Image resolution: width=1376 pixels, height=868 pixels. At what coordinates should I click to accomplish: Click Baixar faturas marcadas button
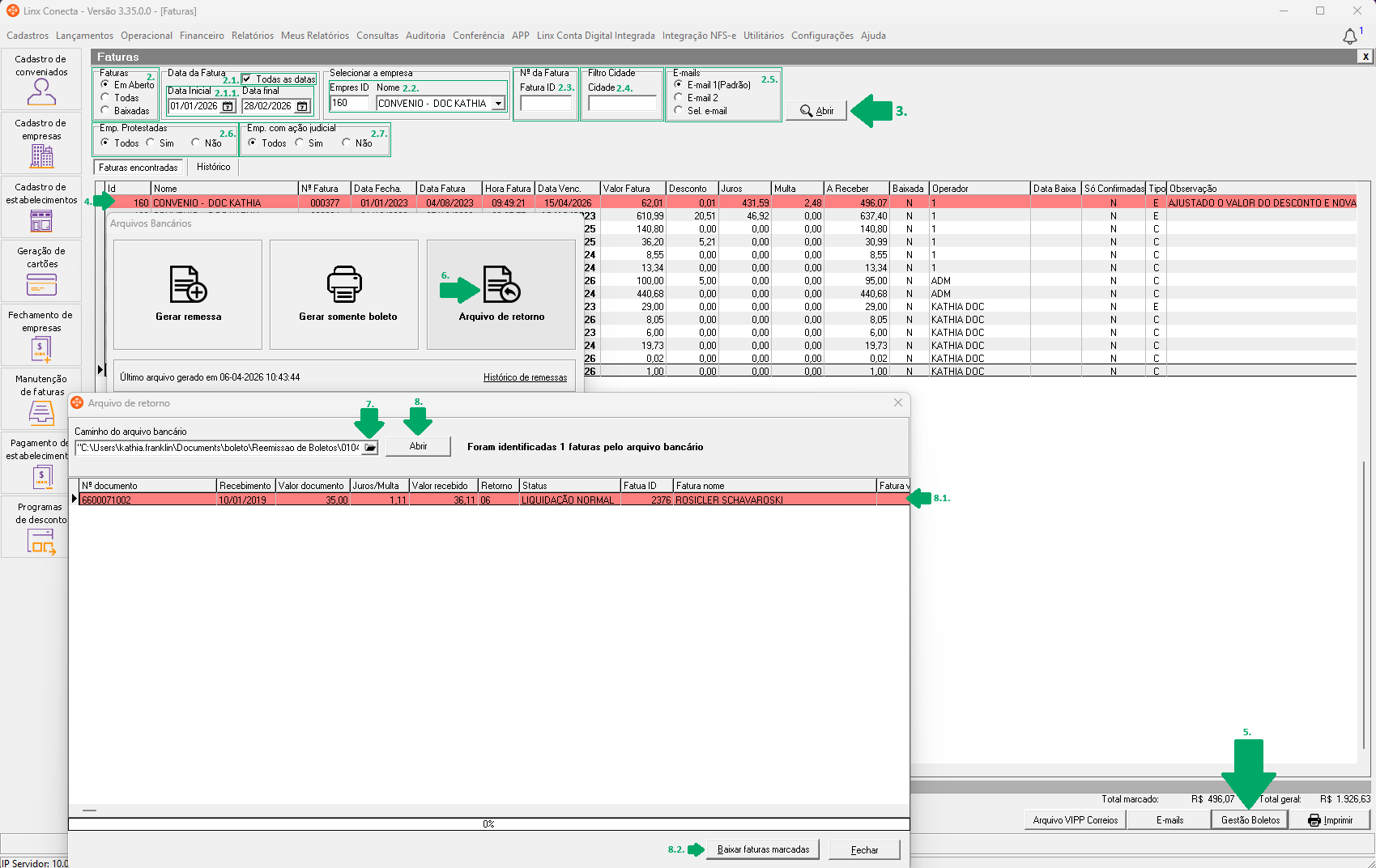(763, 849)
